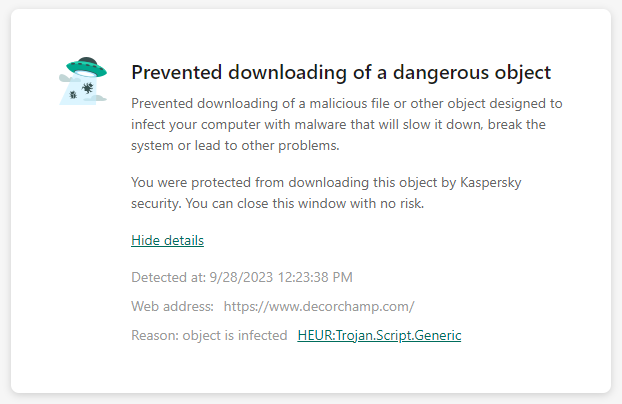Click the "Prevented downloading of a dangerous object" heading
Screen dimensions: 622x404
coord(341,73)
